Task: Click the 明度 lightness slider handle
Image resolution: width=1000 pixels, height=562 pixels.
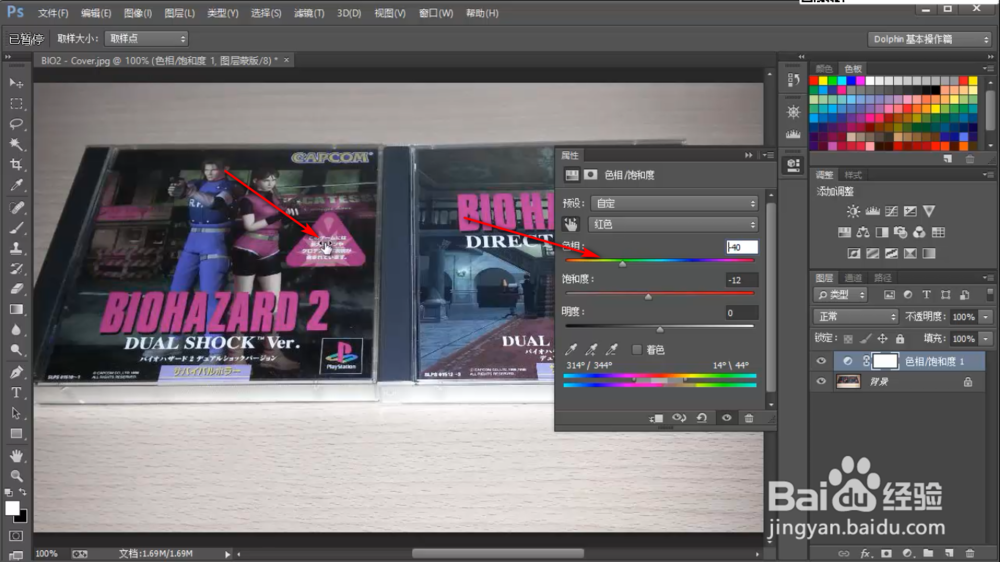Action: (659, 330)
